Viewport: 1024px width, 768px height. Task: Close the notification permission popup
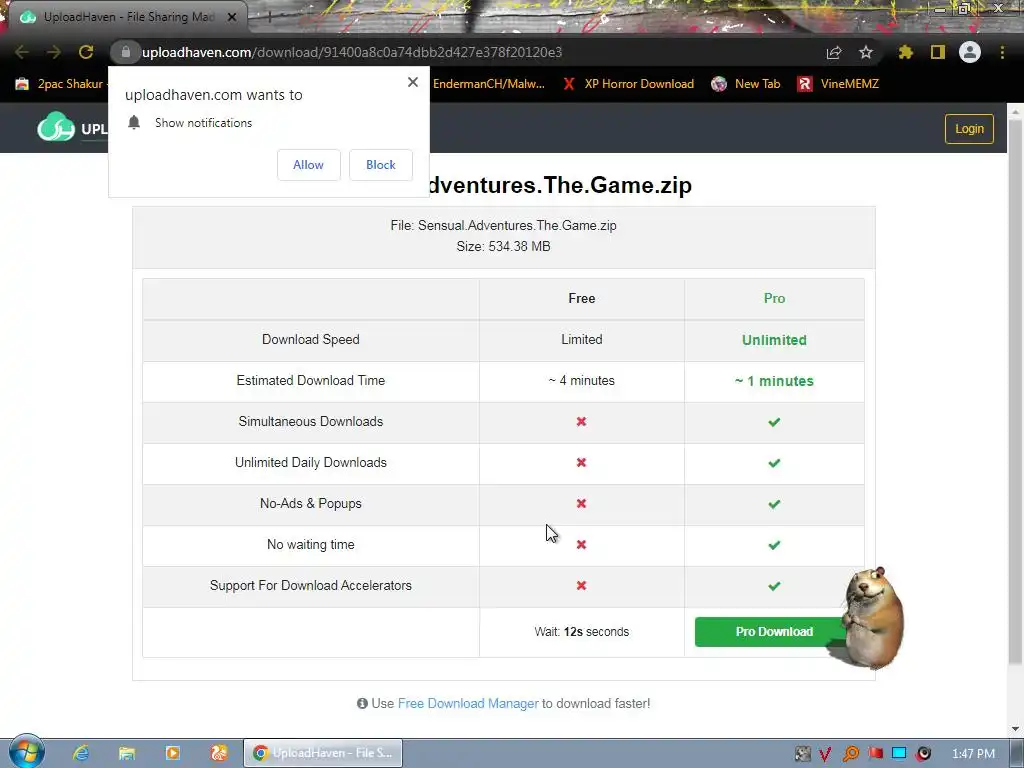click(413, 82)
